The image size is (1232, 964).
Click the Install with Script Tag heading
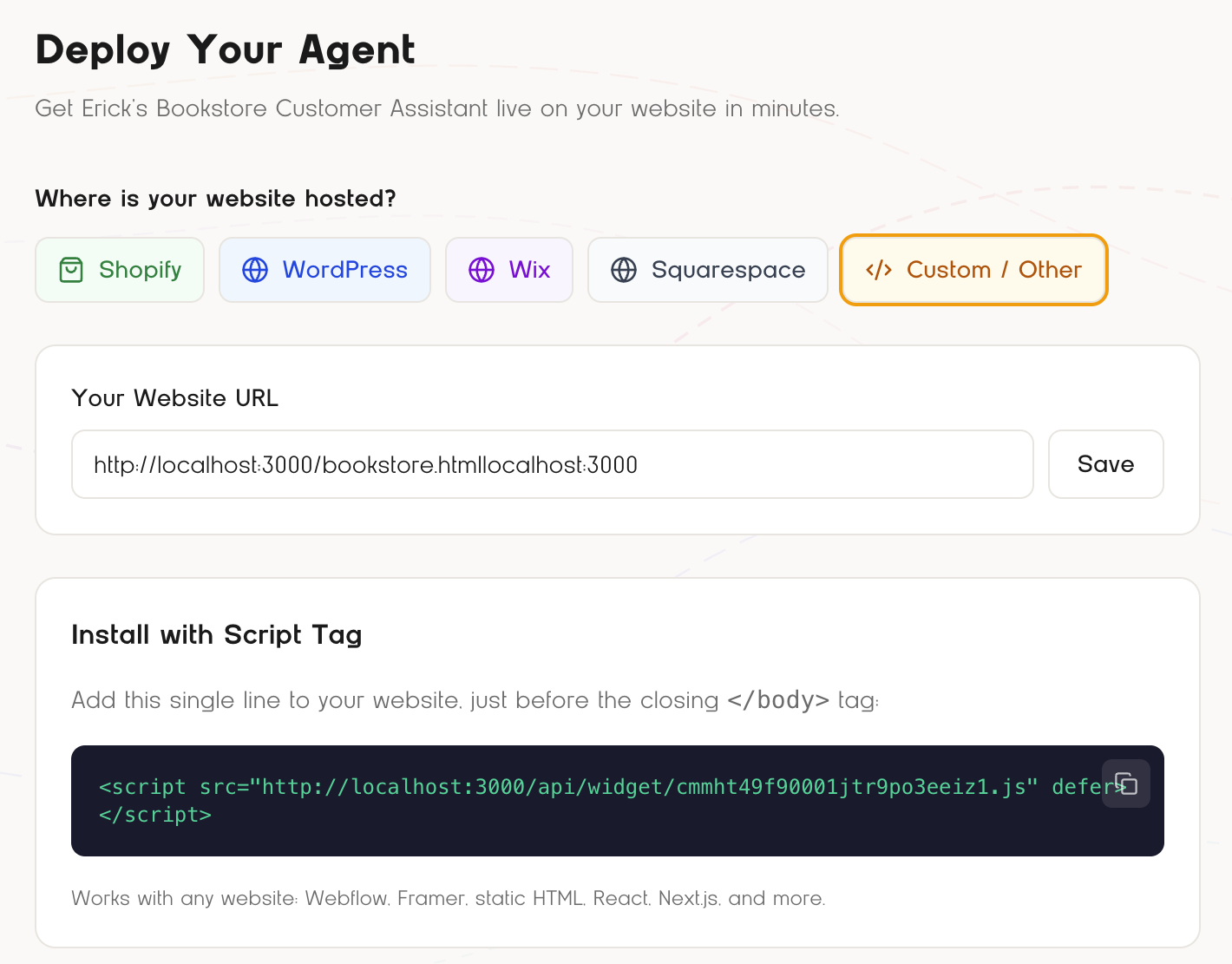pyautogui.click(x=217, y=634)
